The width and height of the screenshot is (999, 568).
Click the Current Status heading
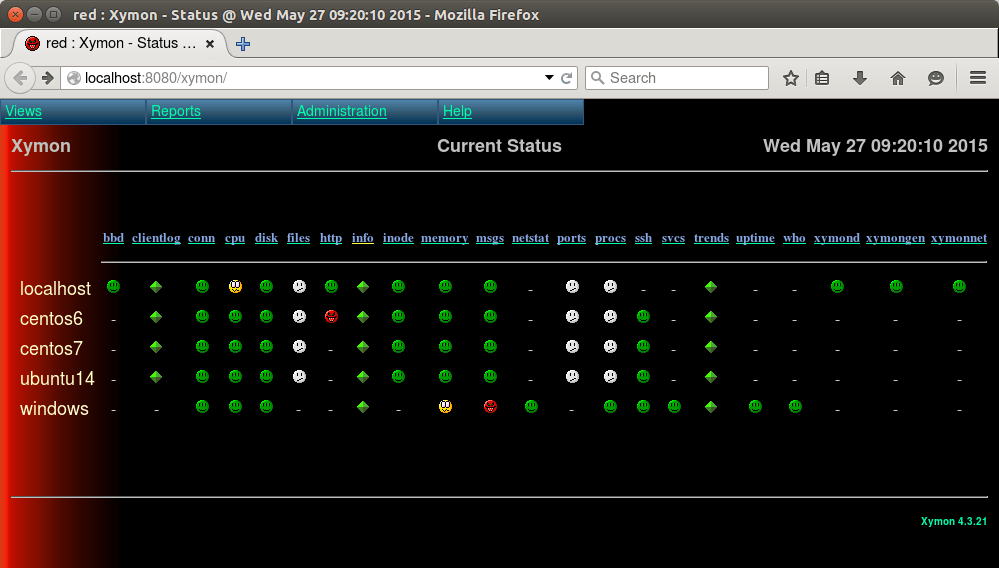(500, 146)
